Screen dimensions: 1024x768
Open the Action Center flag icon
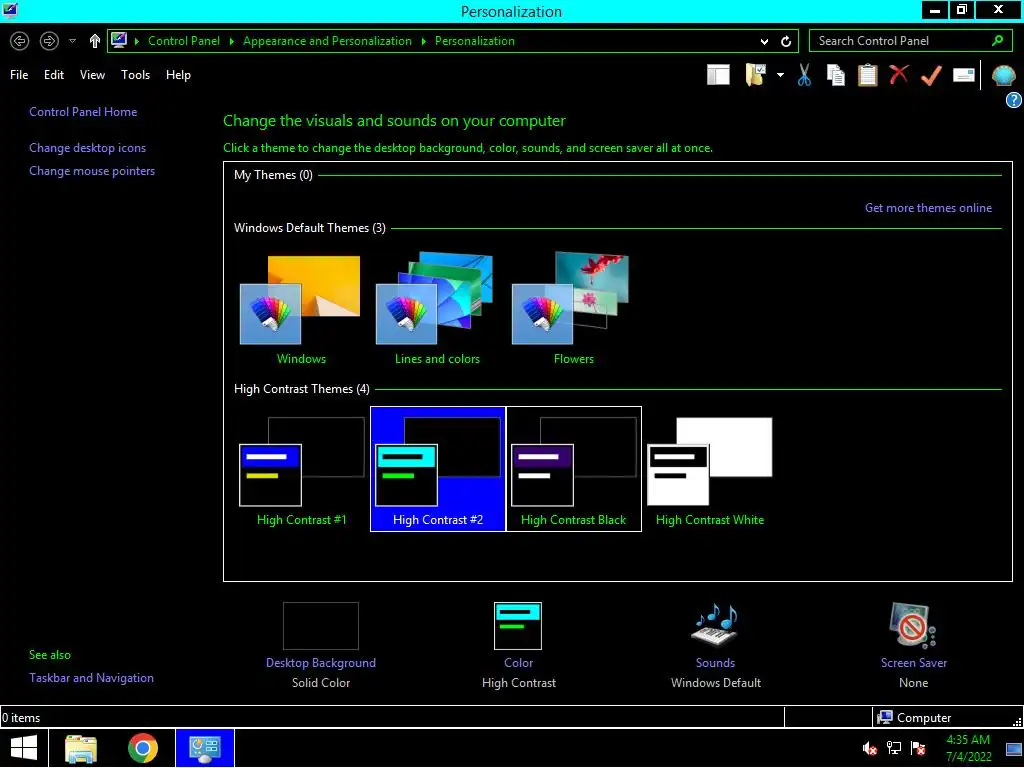click(x=918, y=748)
